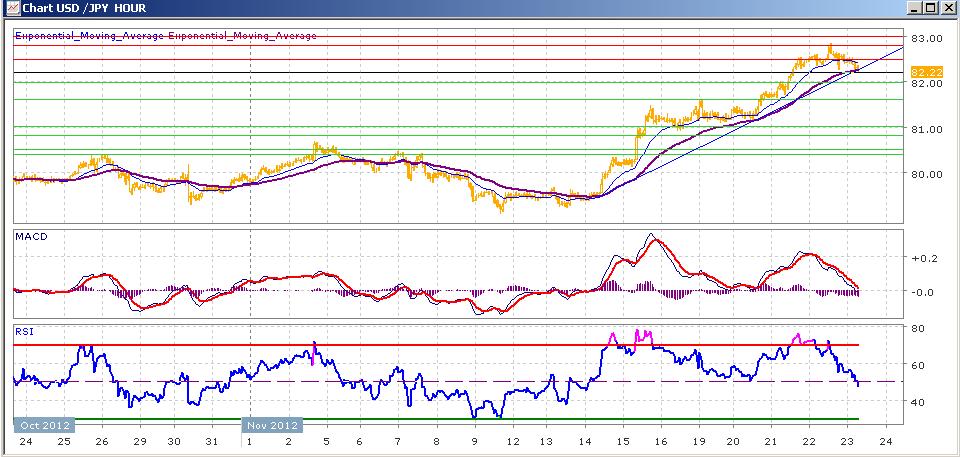Select the RSI panel label
Viewport: 960px width, 457px height.
coord(23,332)
